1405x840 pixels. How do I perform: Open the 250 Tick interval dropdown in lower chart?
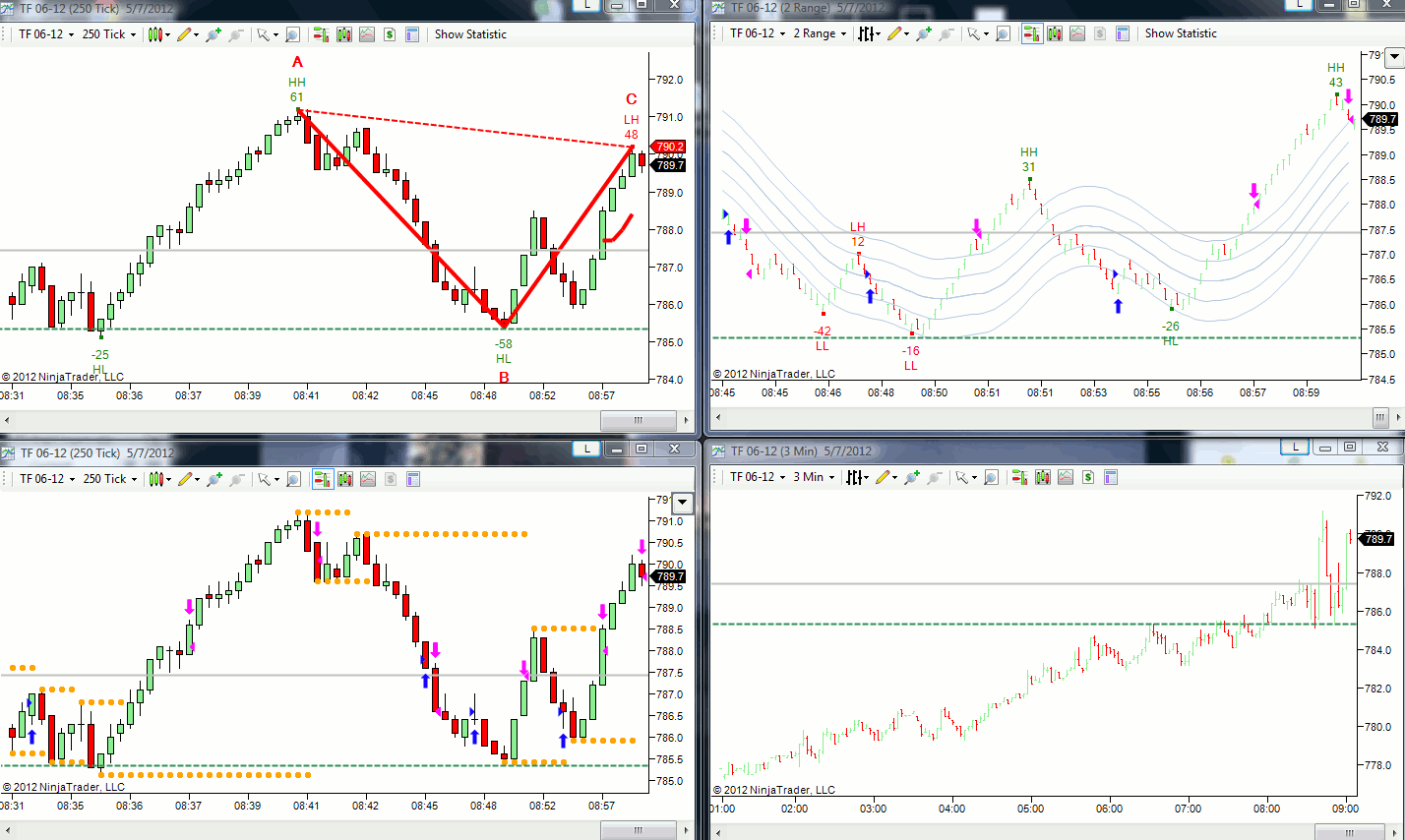click(110, 479)
